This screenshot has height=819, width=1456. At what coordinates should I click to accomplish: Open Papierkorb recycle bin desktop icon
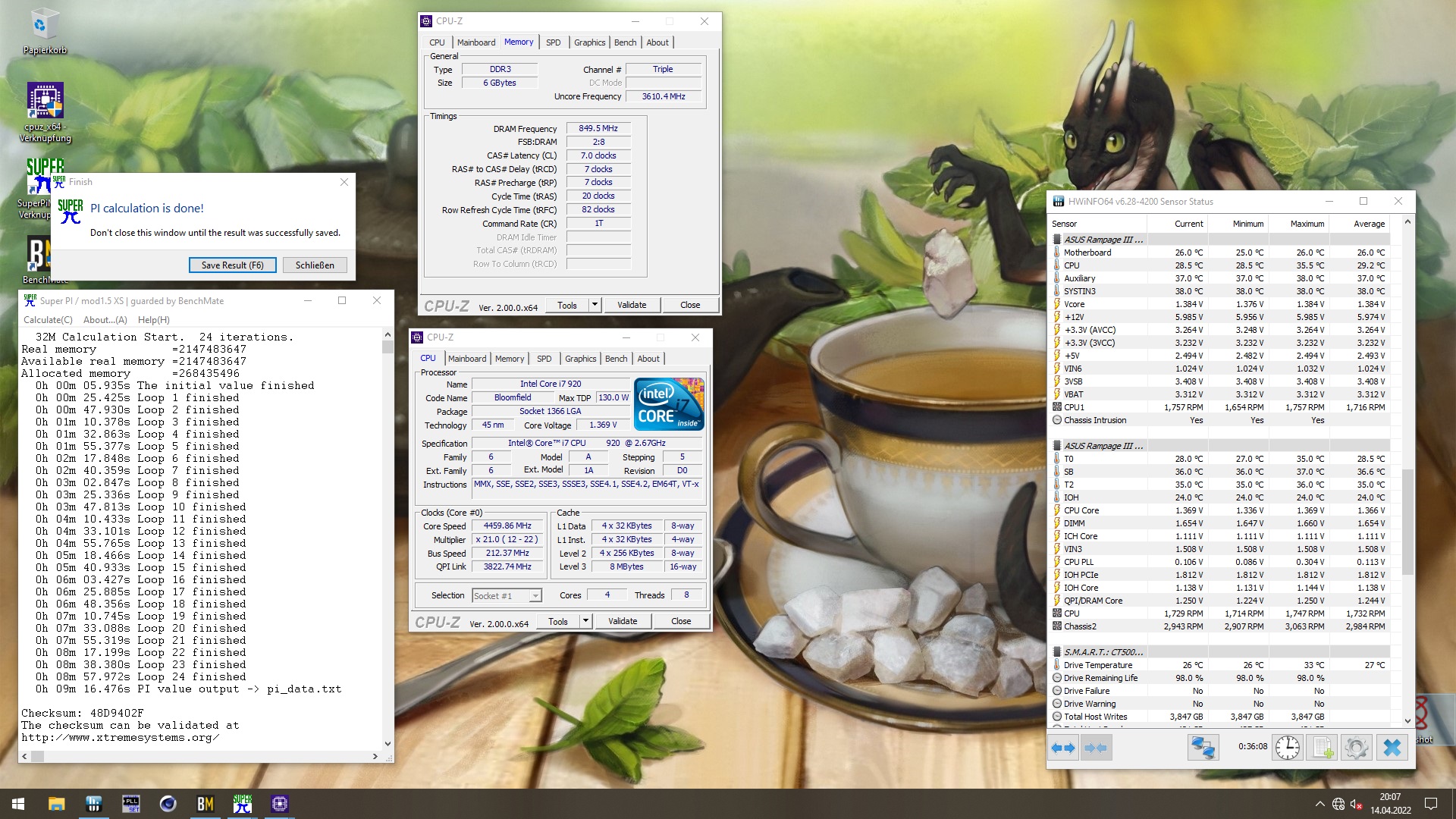point(45,33)
